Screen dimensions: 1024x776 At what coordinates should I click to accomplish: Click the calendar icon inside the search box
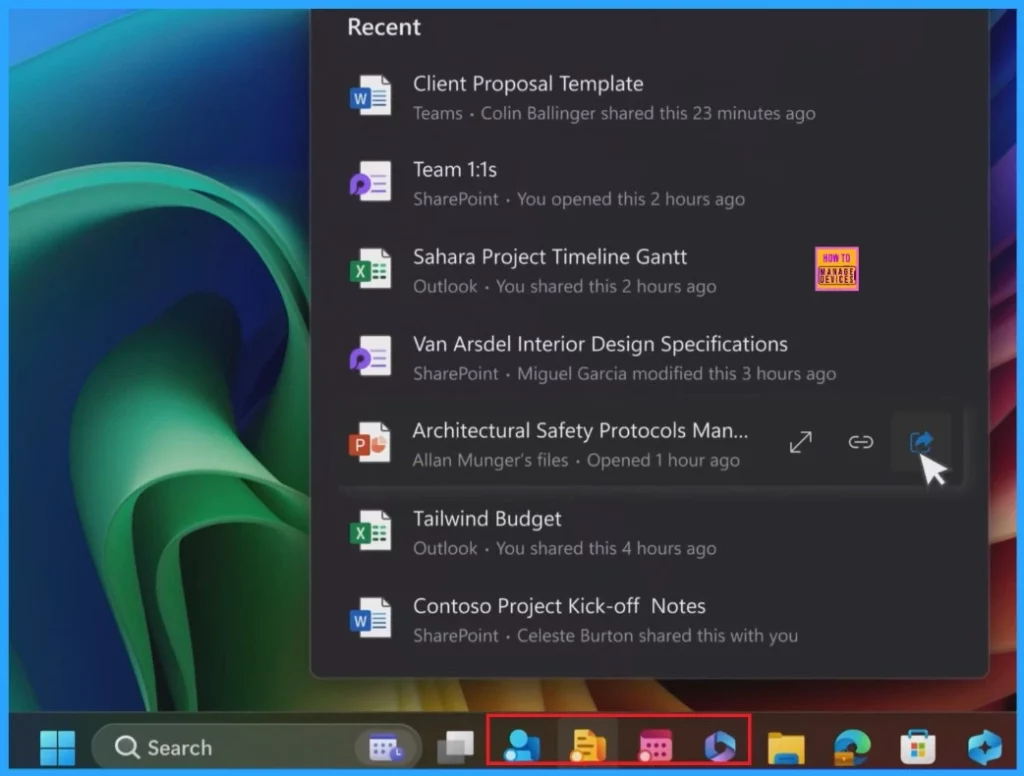385,748
